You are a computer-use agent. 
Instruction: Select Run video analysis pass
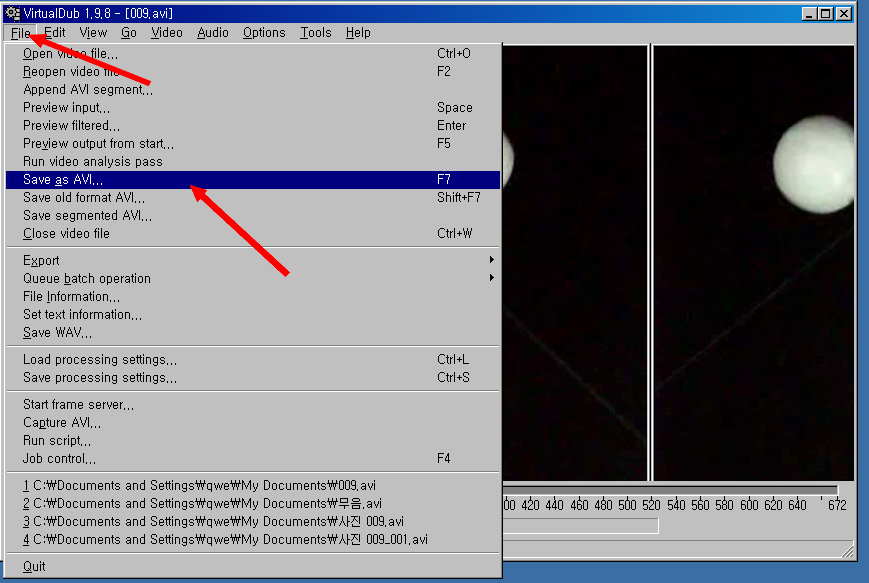[x=253, y=162]
